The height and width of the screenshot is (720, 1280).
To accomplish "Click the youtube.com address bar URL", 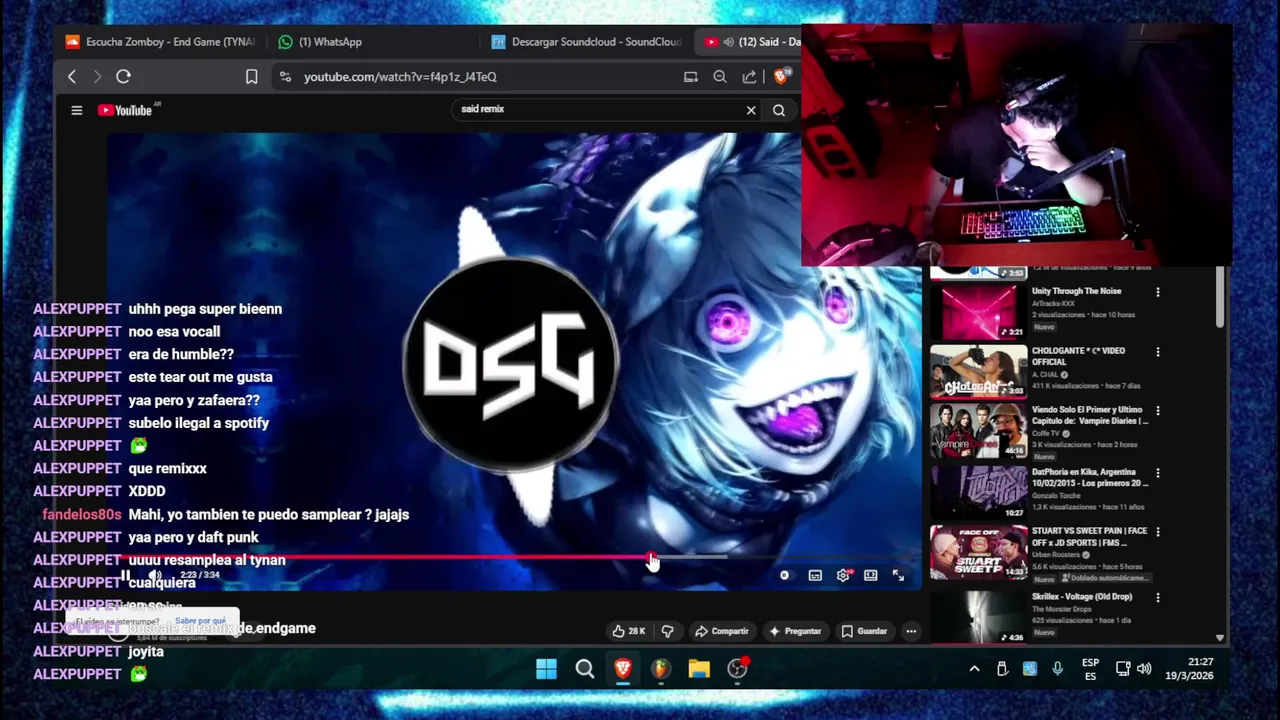I will (400, 77).
